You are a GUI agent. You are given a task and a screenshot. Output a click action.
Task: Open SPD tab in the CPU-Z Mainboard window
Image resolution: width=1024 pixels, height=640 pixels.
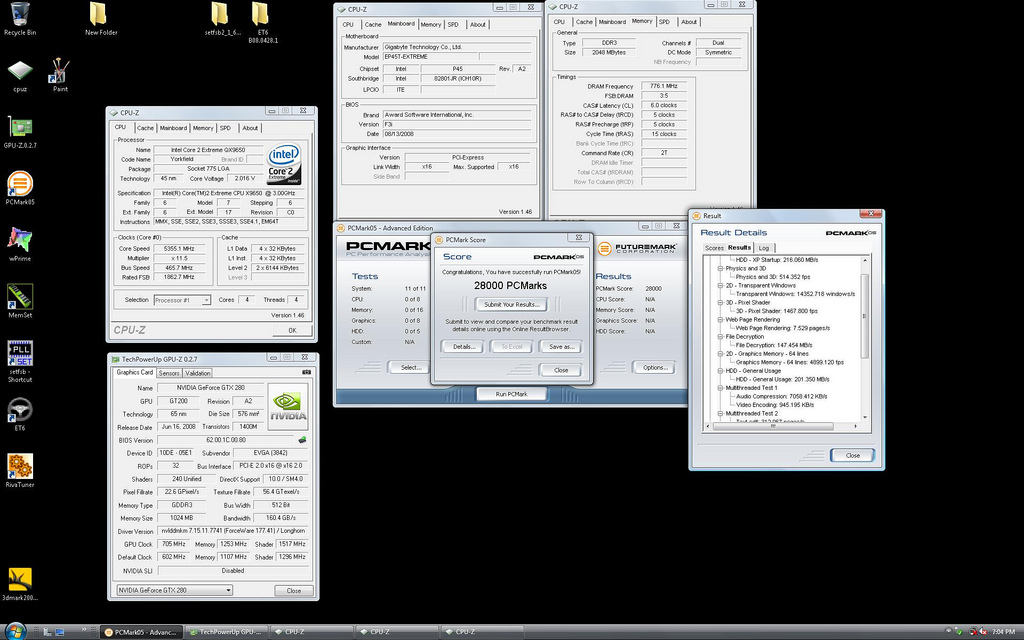click(x=453, y=25)
